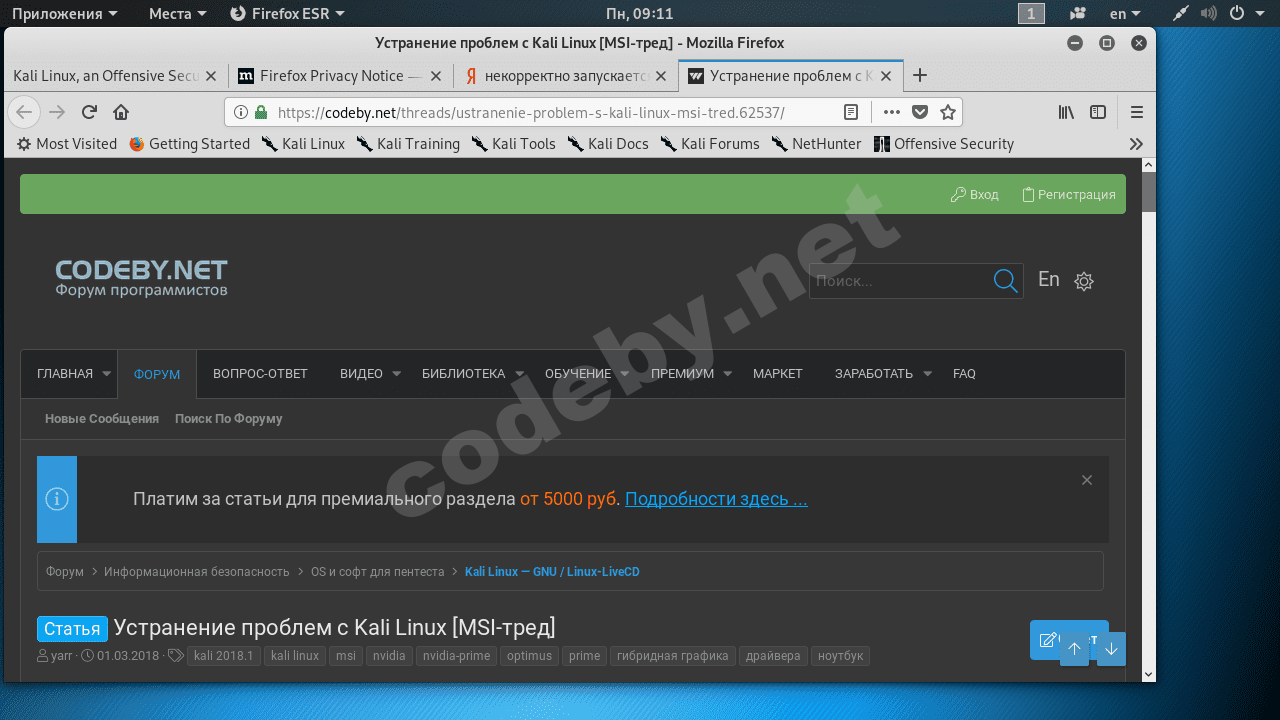Viewport: 1280px width, 720px height.
Task: Open site settings with the gear icon
Action: pyautogui.click(x=1084, y=281)
